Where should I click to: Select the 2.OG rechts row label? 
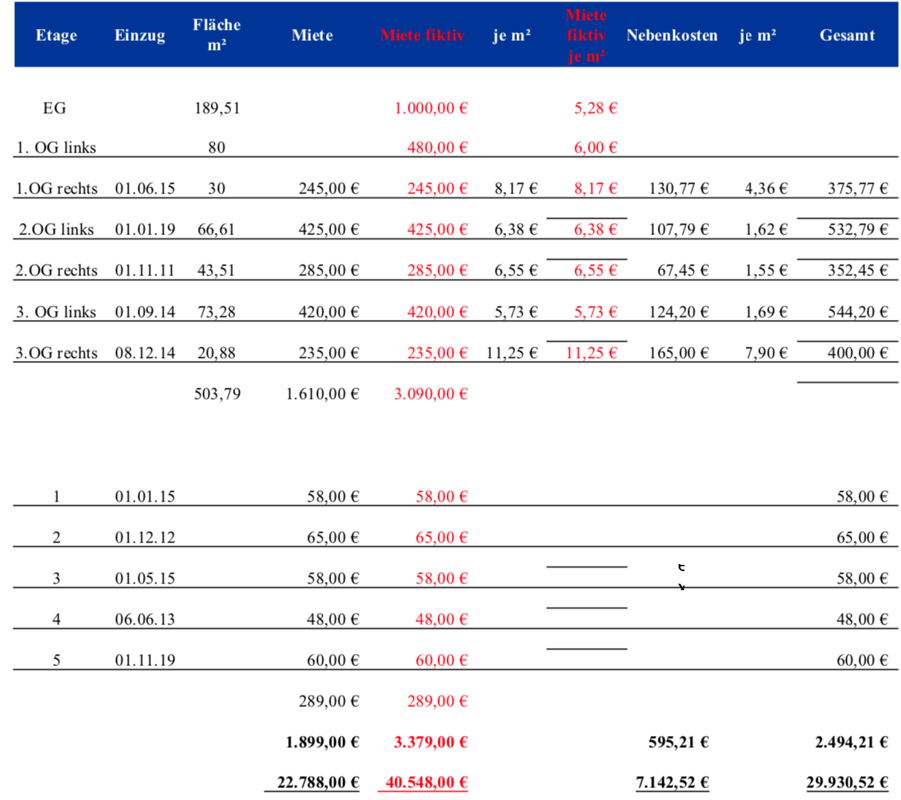coord(56,270)
